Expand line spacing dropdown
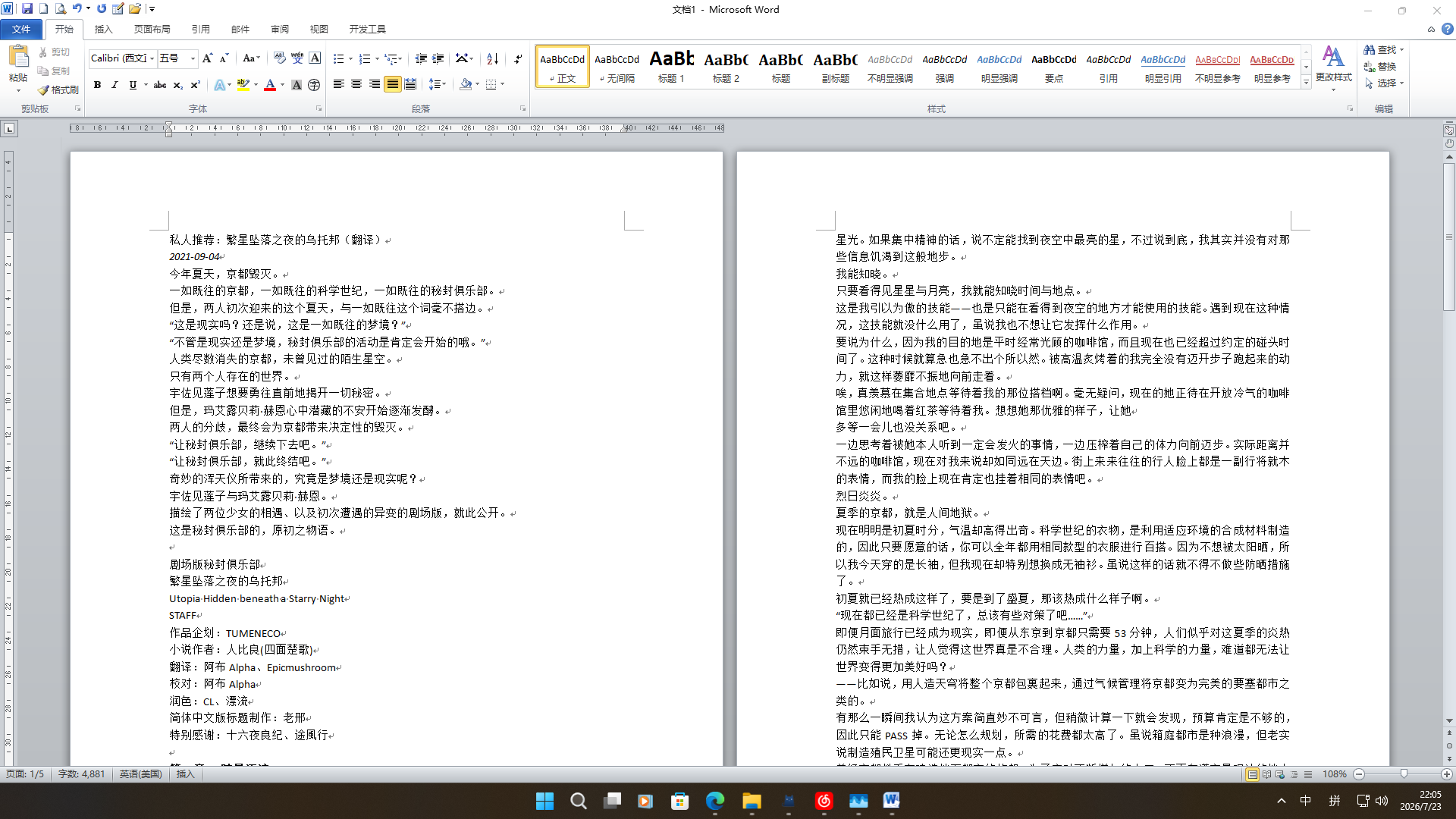The image size is (1456, 819). click(x=438, y=84)
